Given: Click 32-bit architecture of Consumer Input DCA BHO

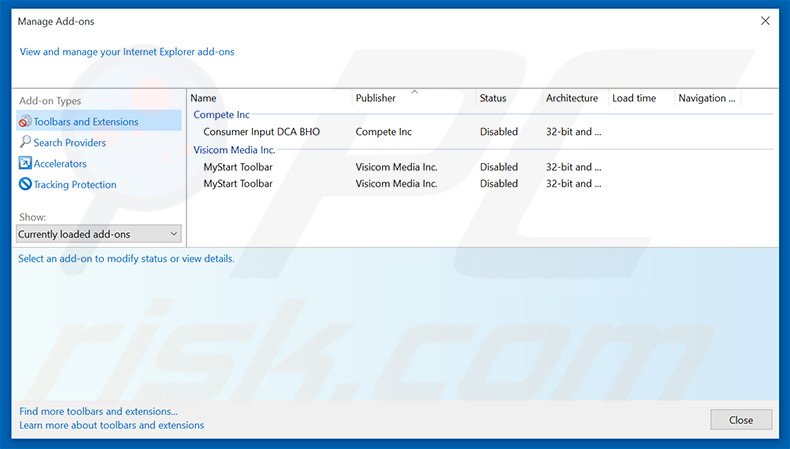Looking at the screenshot, I should coord(573,132).
